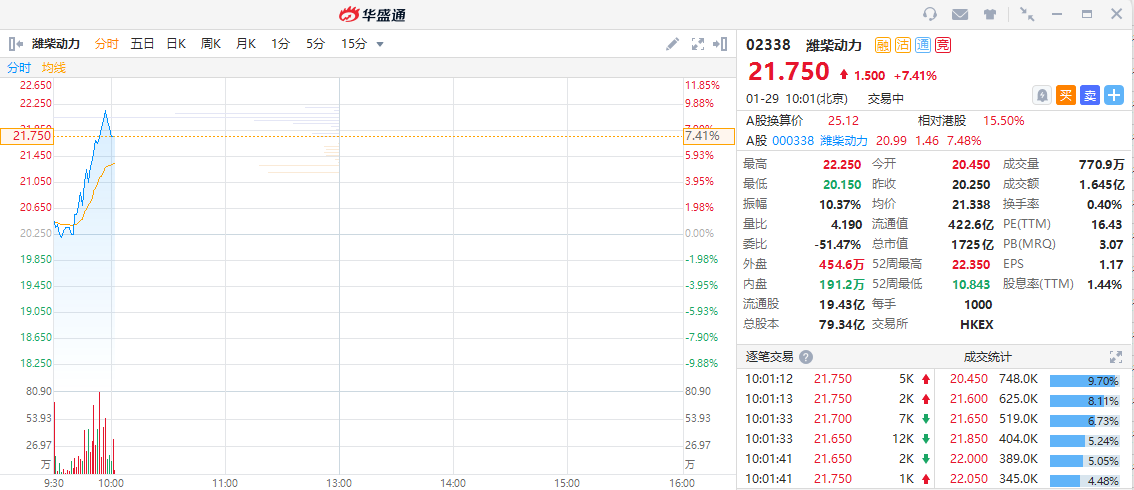Viewport: 1134px width, 490px height.
Task: Click the 52周最高 value 22.350
Action: pos(971,265)
